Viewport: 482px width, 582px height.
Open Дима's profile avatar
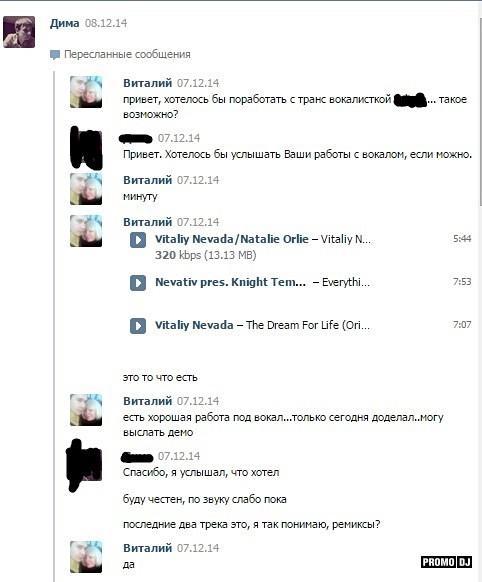tap(19, 32)
